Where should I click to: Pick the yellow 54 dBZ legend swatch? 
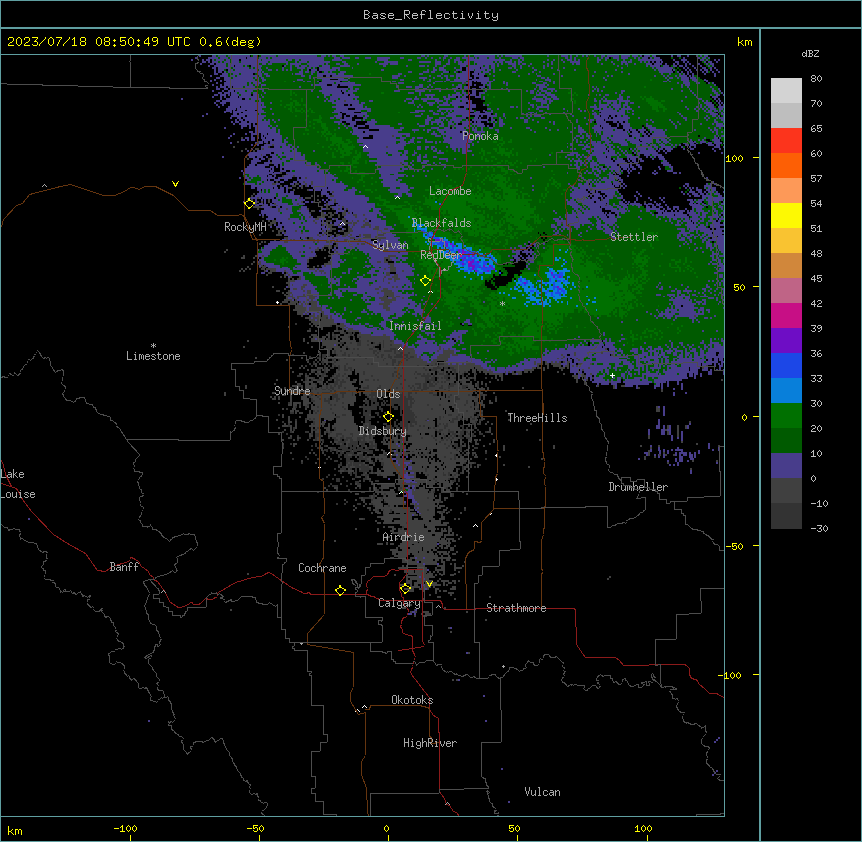click(786, 215)
